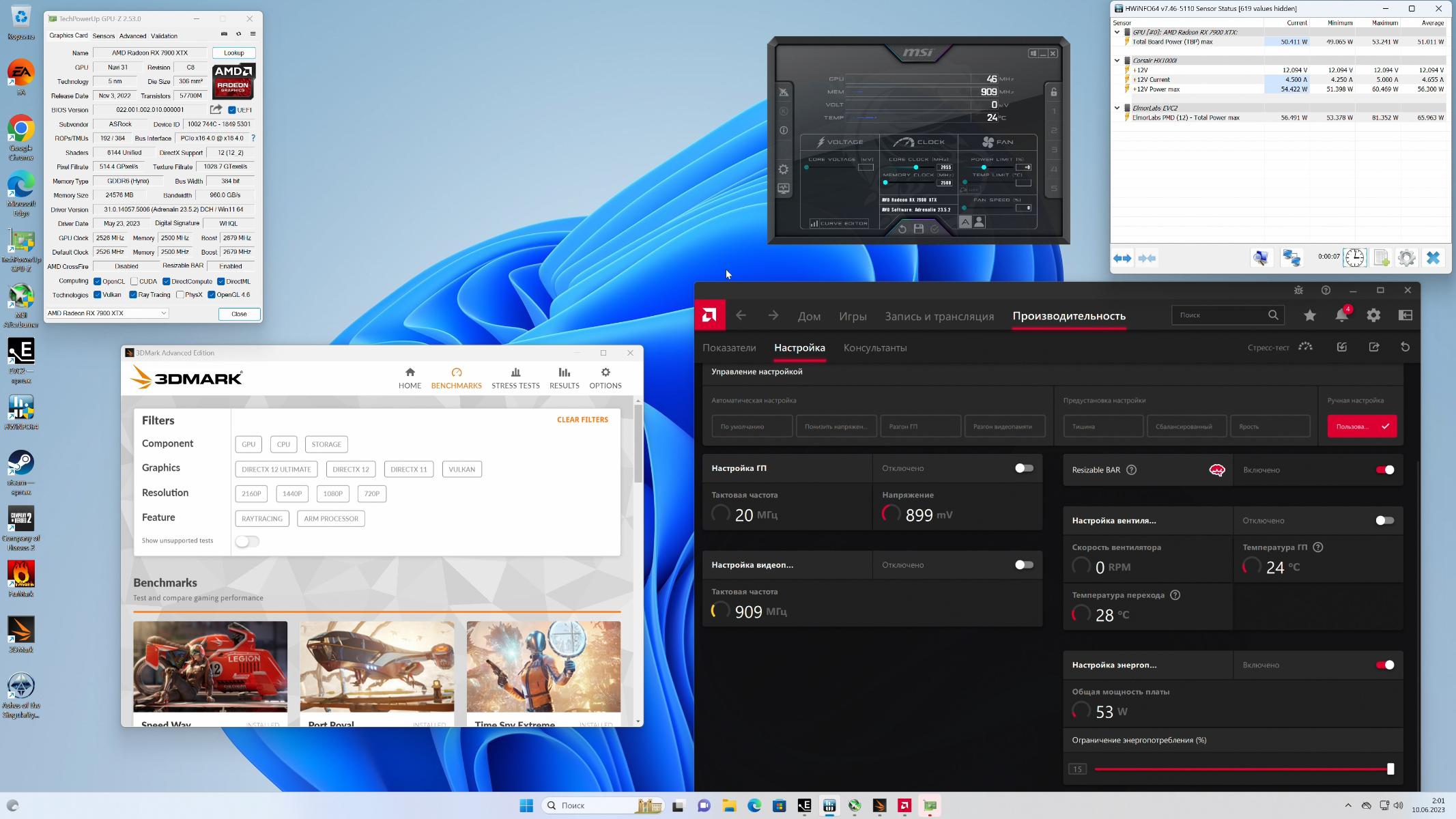1456x819 pixels.
Task: Click the Lookup button in GPU-Z
Action: tap(233, 53)
